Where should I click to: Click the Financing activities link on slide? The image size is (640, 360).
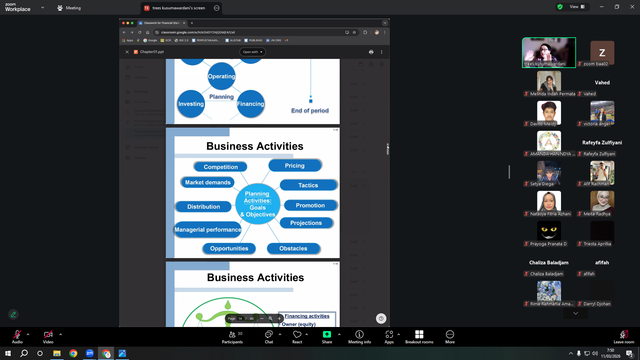pyautogui.click(x=307, y=316)
